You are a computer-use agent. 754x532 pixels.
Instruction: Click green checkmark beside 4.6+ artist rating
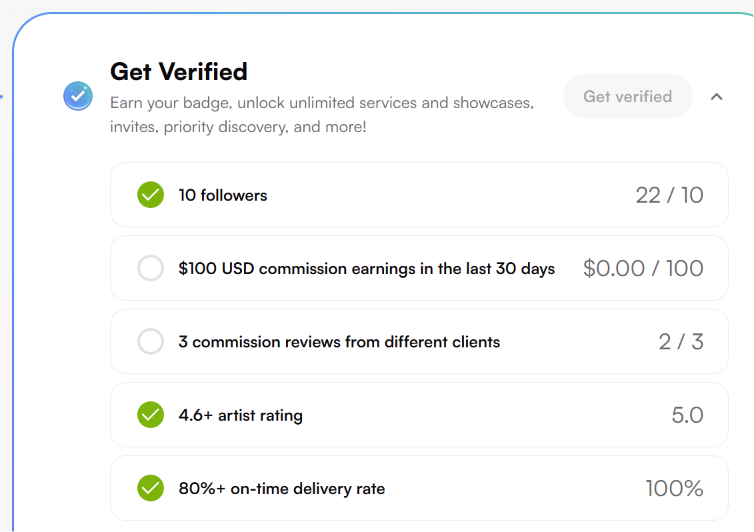pyautogui.click(x=151, y=415)
